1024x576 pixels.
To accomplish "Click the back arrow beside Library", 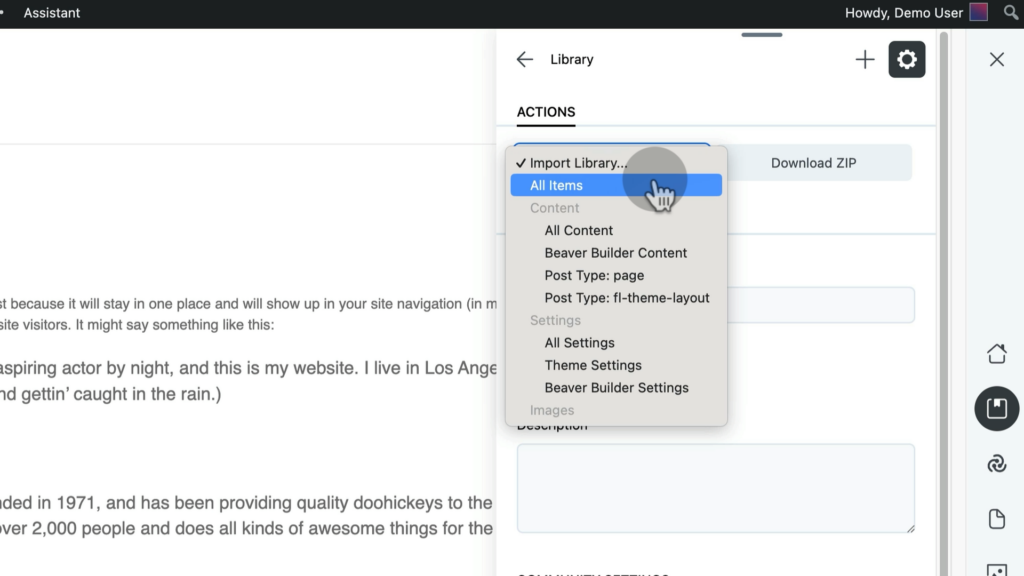I will (x=524, y=60).
